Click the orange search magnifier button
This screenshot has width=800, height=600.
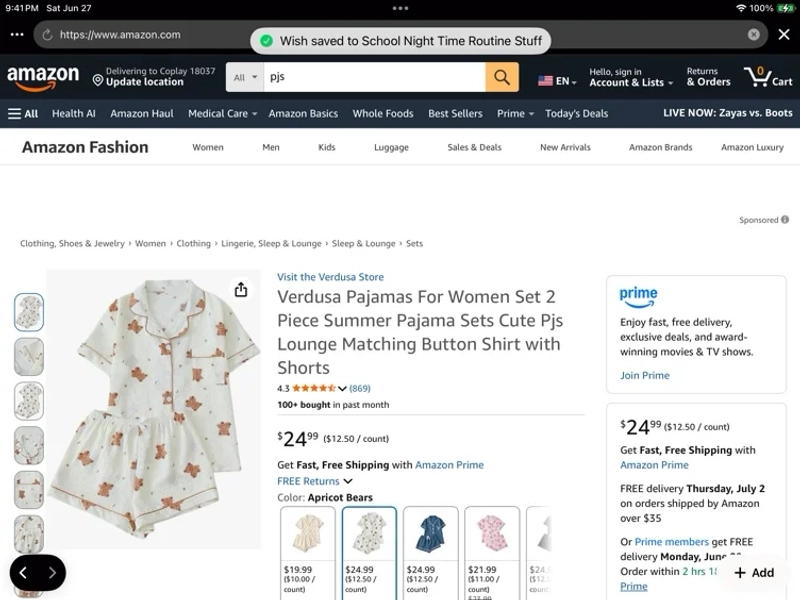click(502, 77)
